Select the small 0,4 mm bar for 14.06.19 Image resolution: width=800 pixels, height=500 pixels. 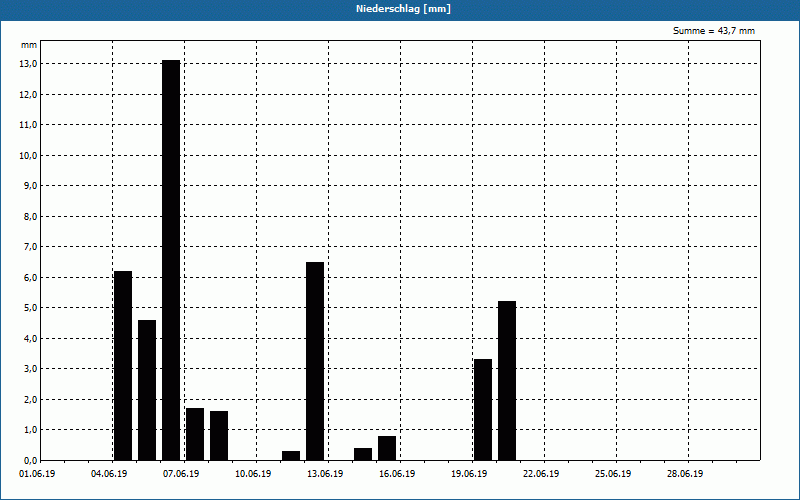pos(363,454)
